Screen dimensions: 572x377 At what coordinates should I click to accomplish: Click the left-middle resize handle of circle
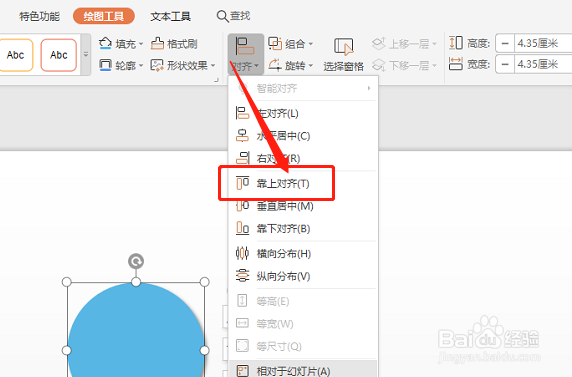[66, 350]
